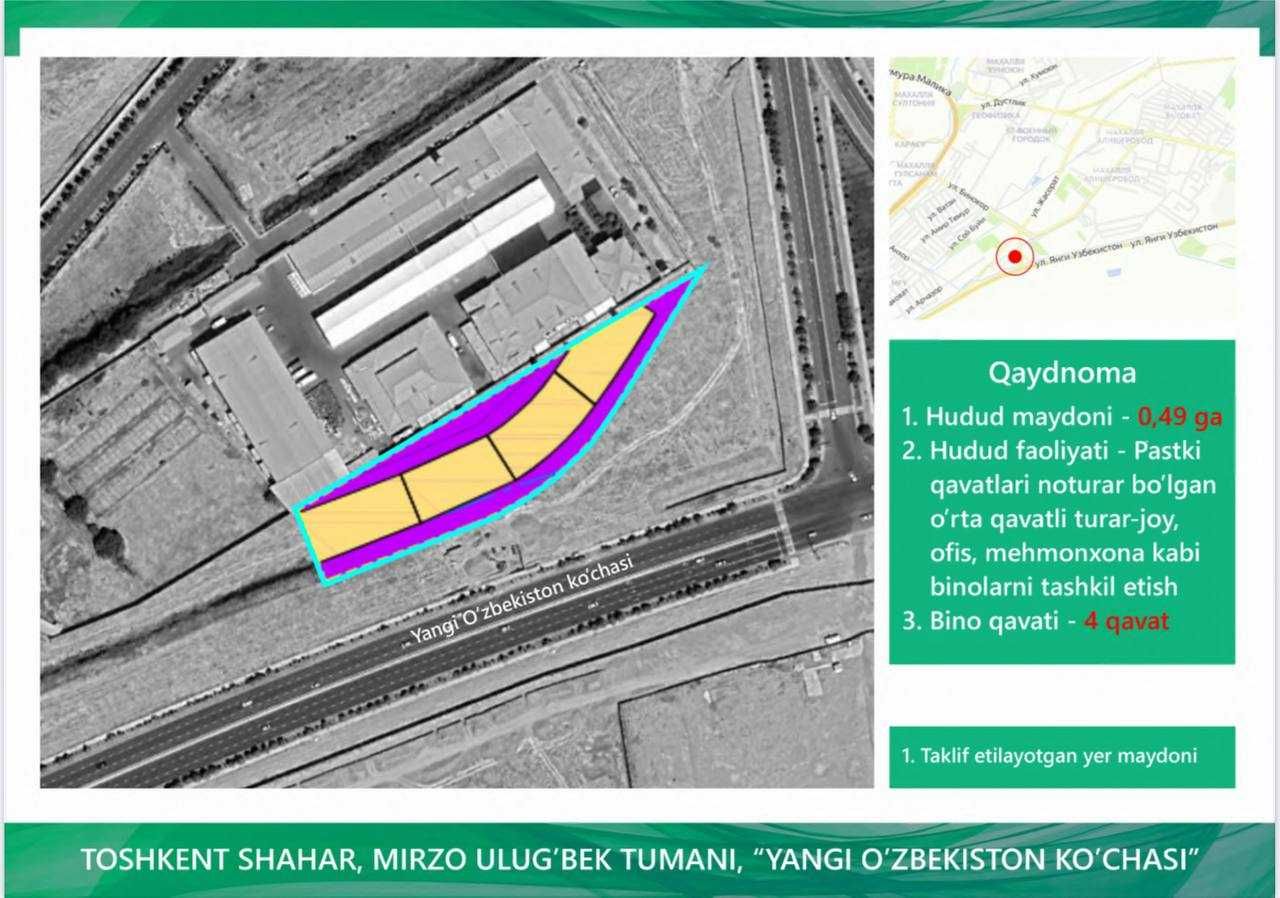Open the locator mini map thumbnail
Image resolution: width=1280 pixels, height=898 pixels.
click(x=1062, y=188)
